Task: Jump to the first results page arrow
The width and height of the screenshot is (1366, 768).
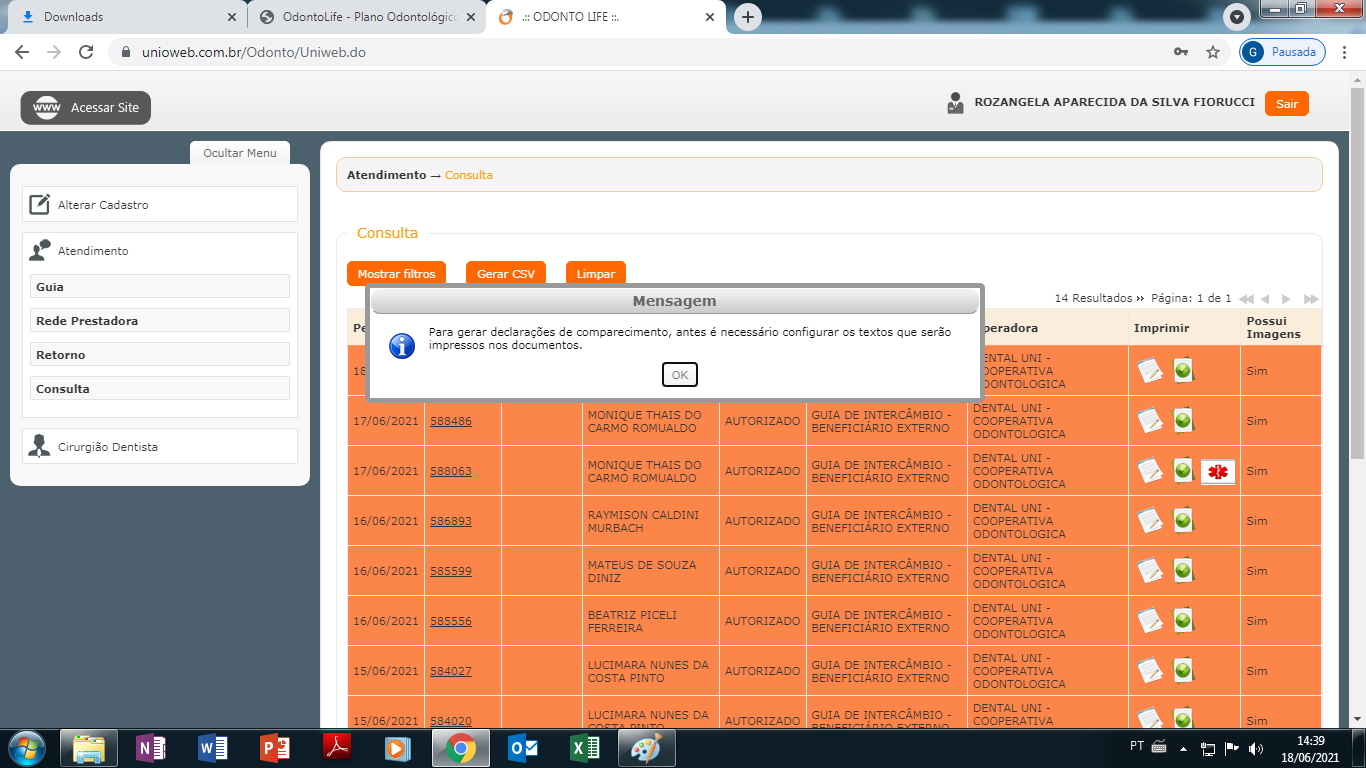Action: [1246, 299]
